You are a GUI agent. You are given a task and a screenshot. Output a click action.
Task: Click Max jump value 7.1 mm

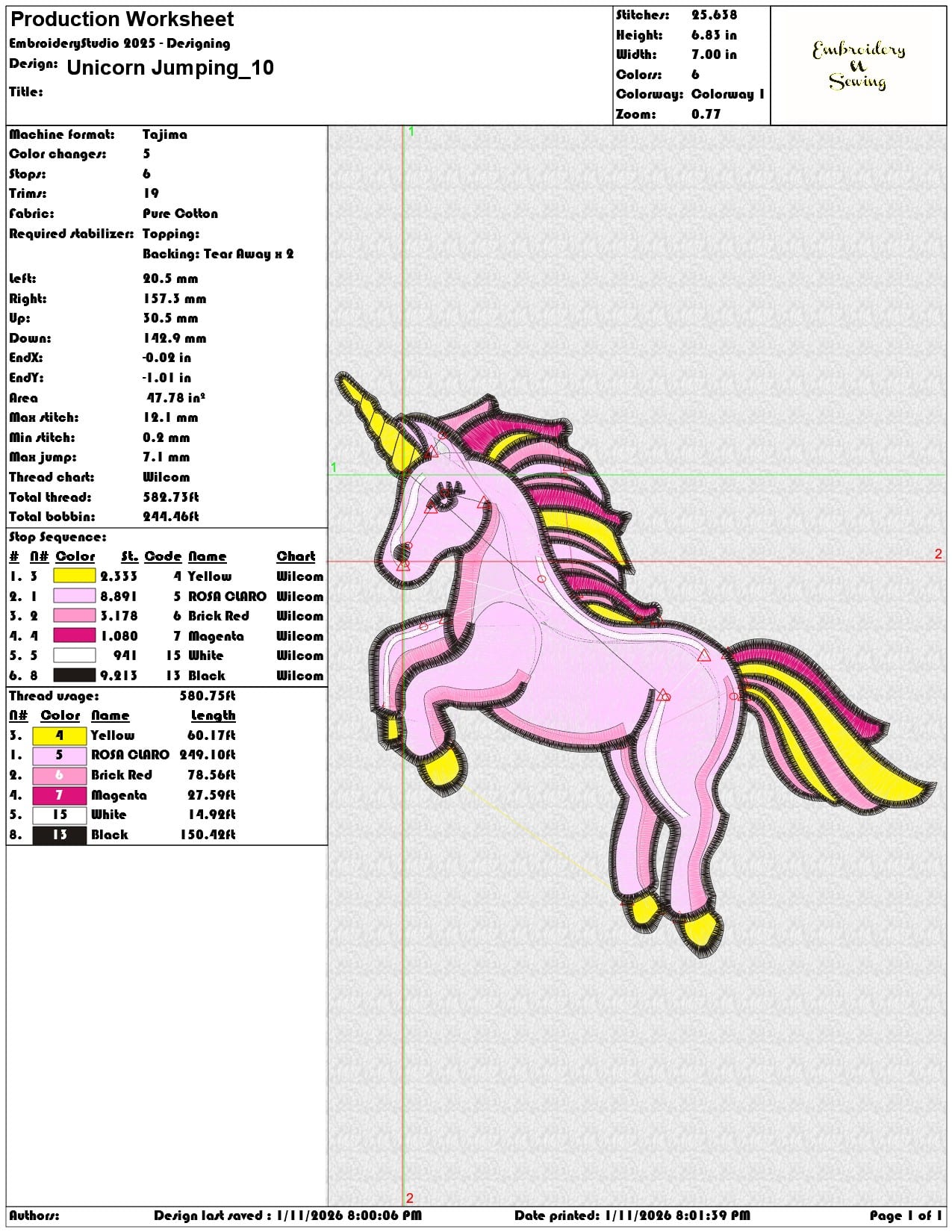pos(167,457)
